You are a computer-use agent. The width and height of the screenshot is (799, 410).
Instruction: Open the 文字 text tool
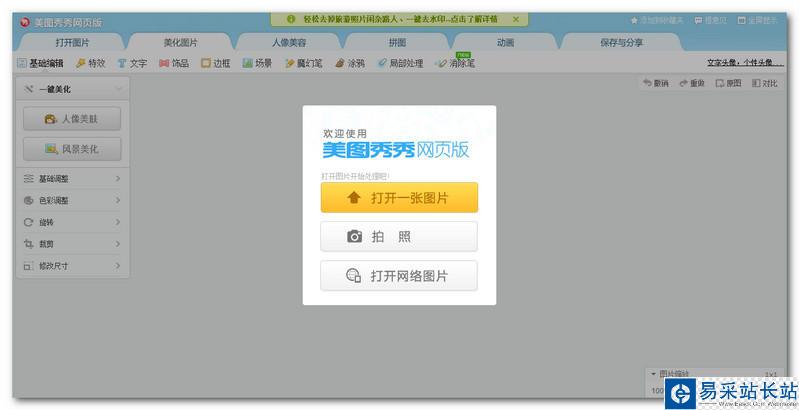tap(132, 63)
